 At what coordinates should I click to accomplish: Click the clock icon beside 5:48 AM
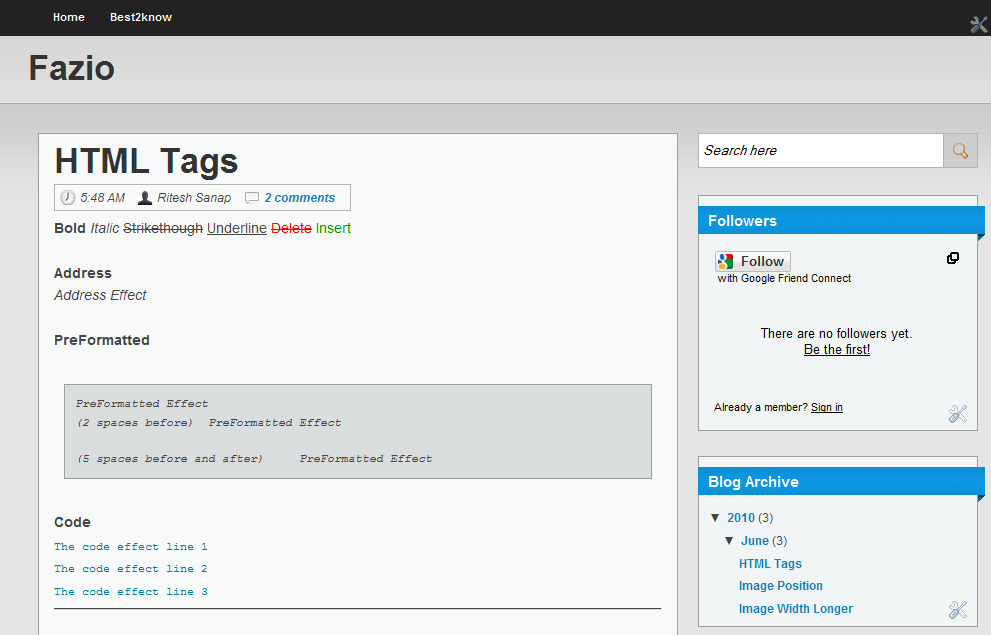[68, 198]
